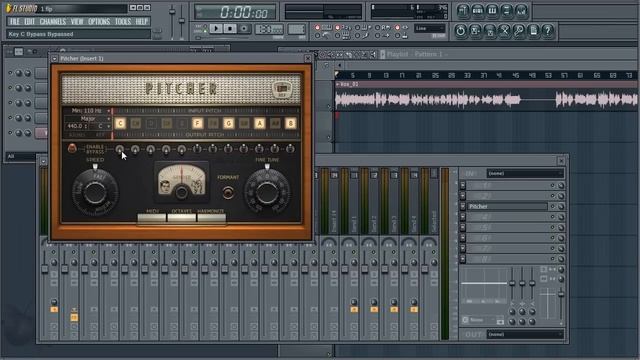The width and height of the screenshot is (640, 360).
Task: Click the Pitcher logo badge
Action: click(282, 89)
